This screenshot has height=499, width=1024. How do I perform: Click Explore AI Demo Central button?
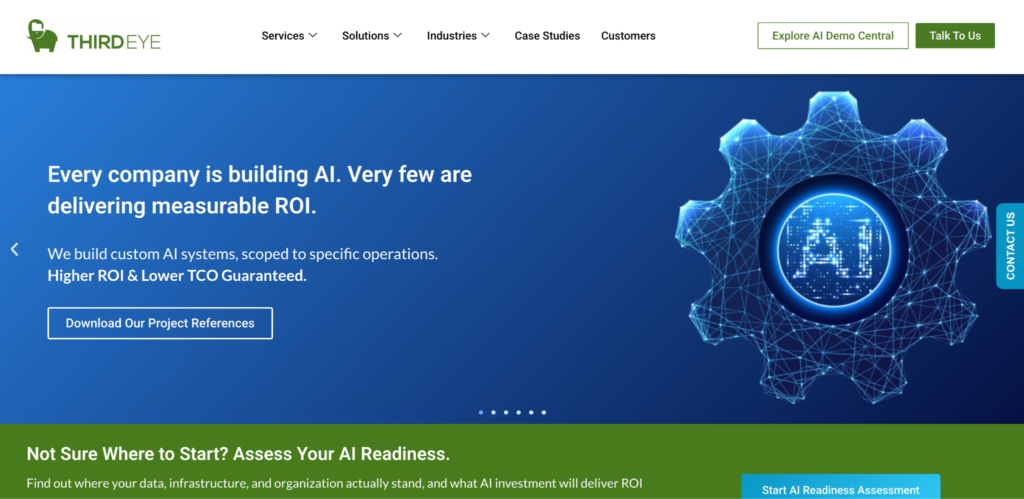pyautogui.click(x=833, y=36)
